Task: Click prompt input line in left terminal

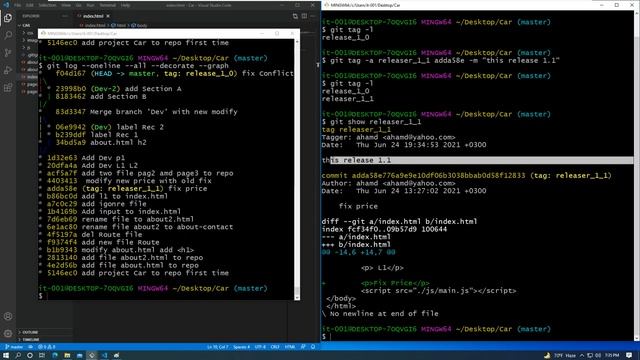Action: [167, 296]
